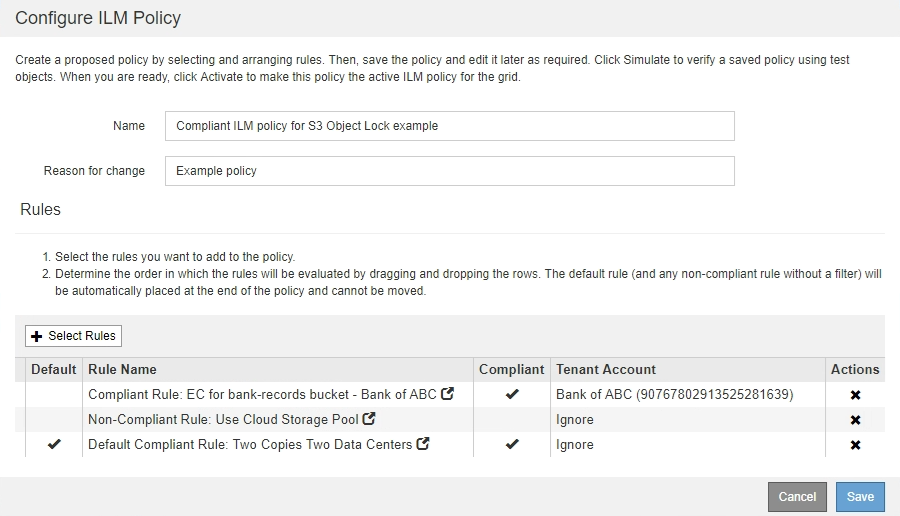Focus the policy Name input field

pyautogui.click(x=449, y=126)
